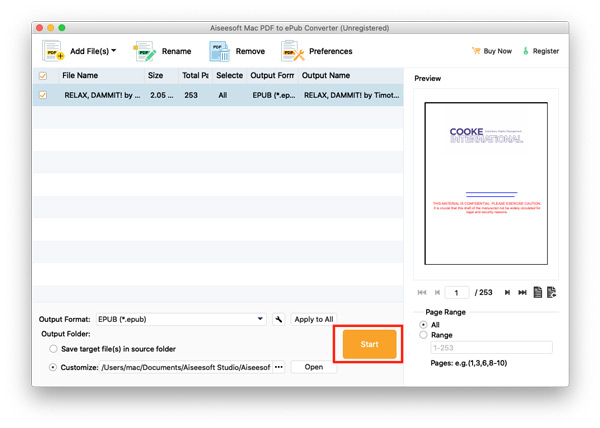Click the wrench output settings icon
The image size is (600, 428).
click(279, 319)
